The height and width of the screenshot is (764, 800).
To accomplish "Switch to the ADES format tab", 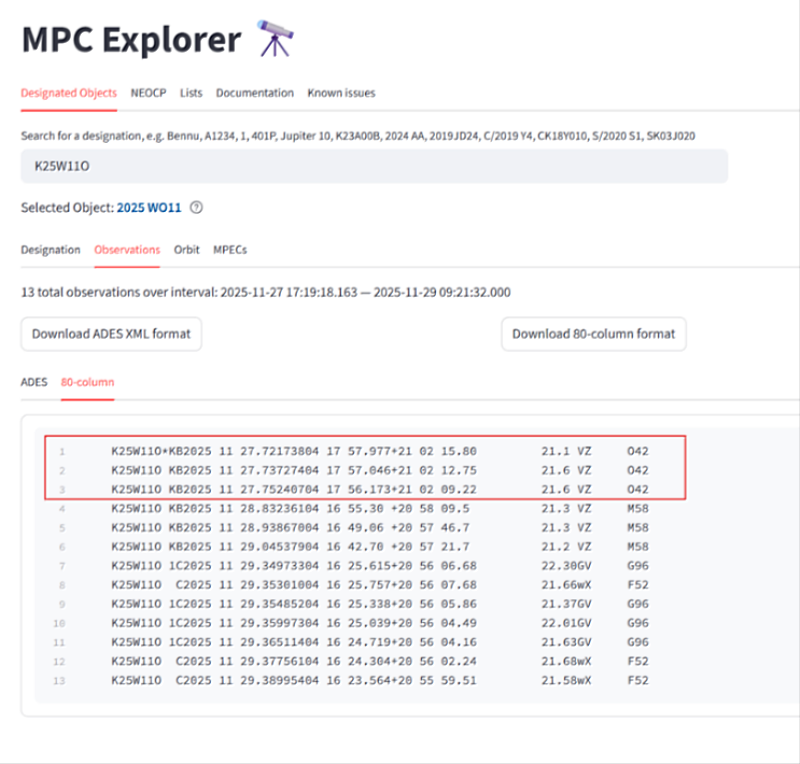I will click(34, 382).
